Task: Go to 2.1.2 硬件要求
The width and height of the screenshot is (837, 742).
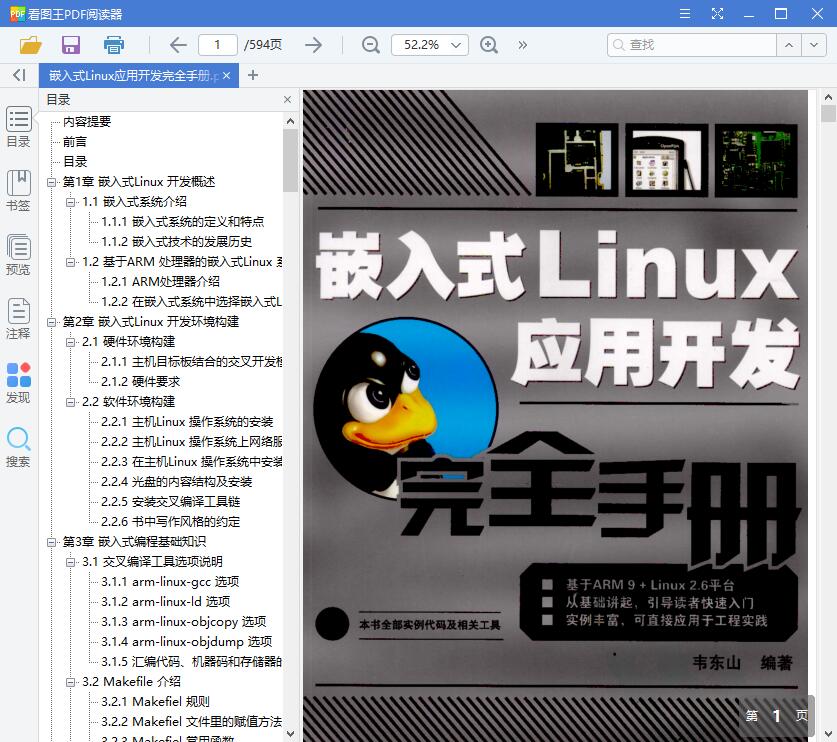Action: pyautogui.click(x=140, y=382)
